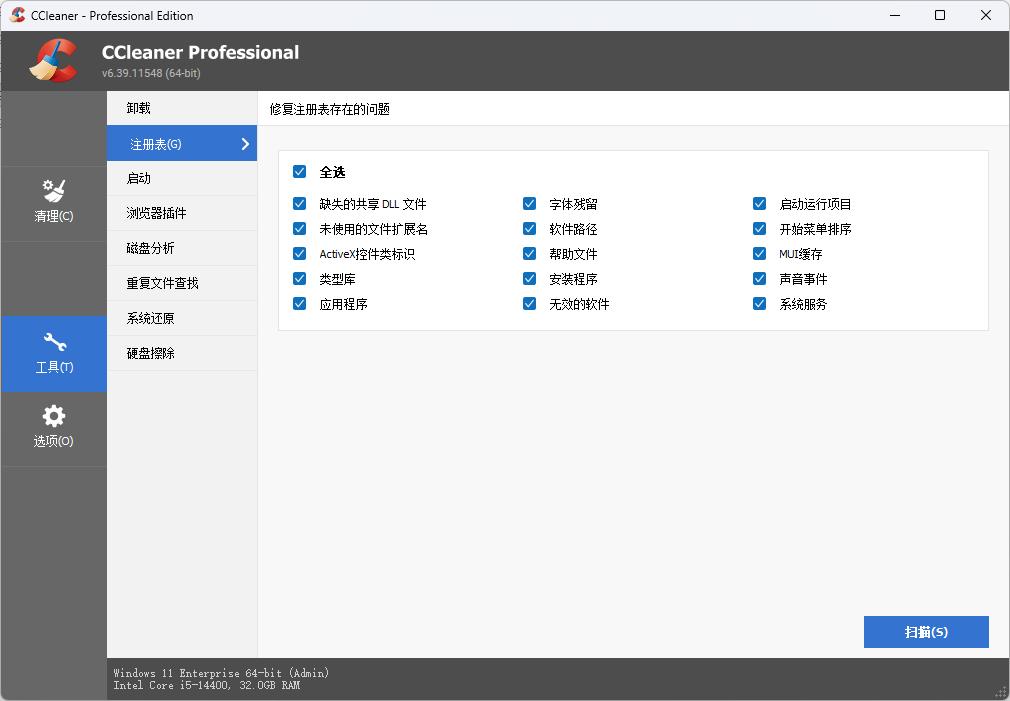The width and height of the screenshot is (1010, 701).
Task: Open 选项 gear icon settings
Action: coord(53,427)
